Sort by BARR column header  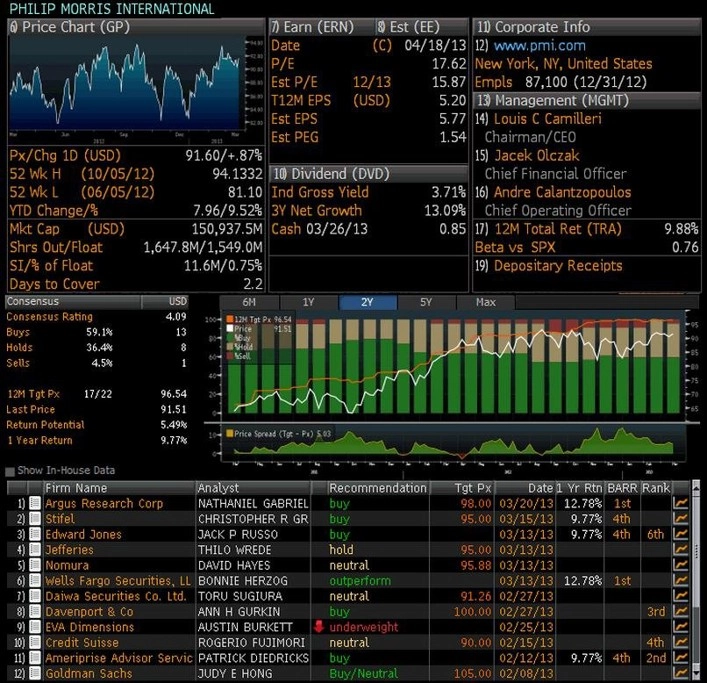click(x=622, y=488)
